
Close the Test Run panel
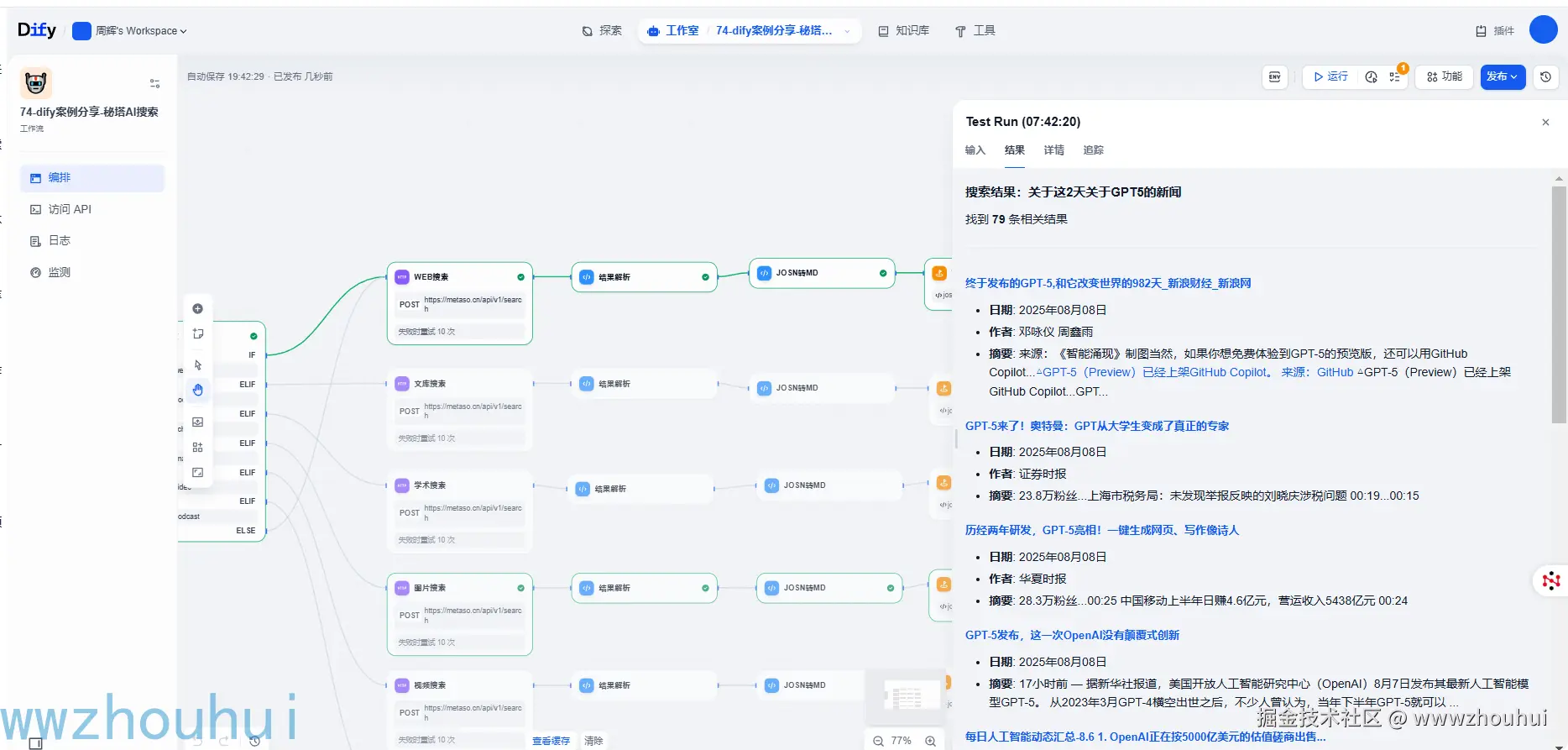pos(1545,123)
